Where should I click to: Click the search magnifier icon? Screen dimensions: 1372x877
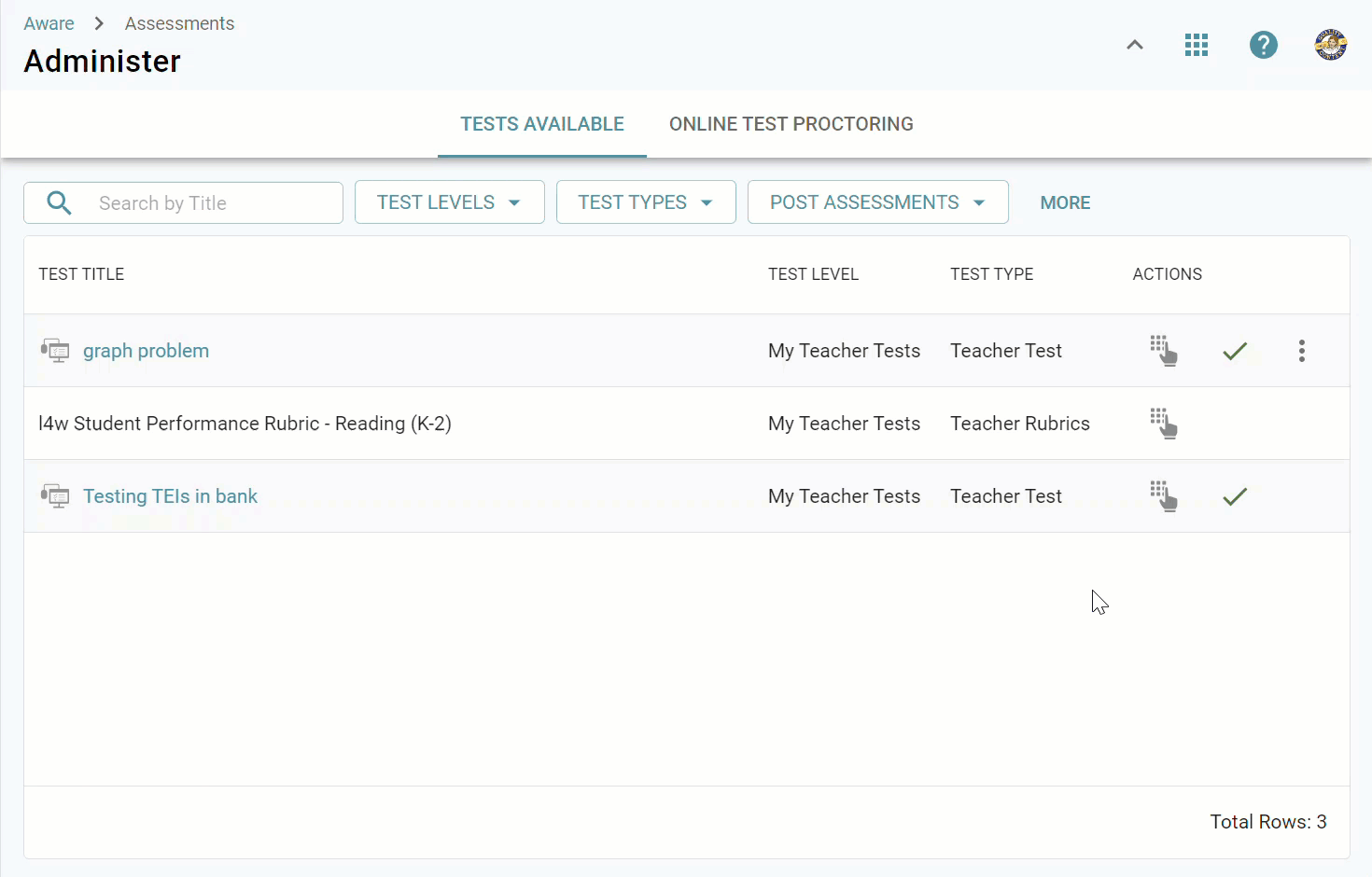click(59, 202)
